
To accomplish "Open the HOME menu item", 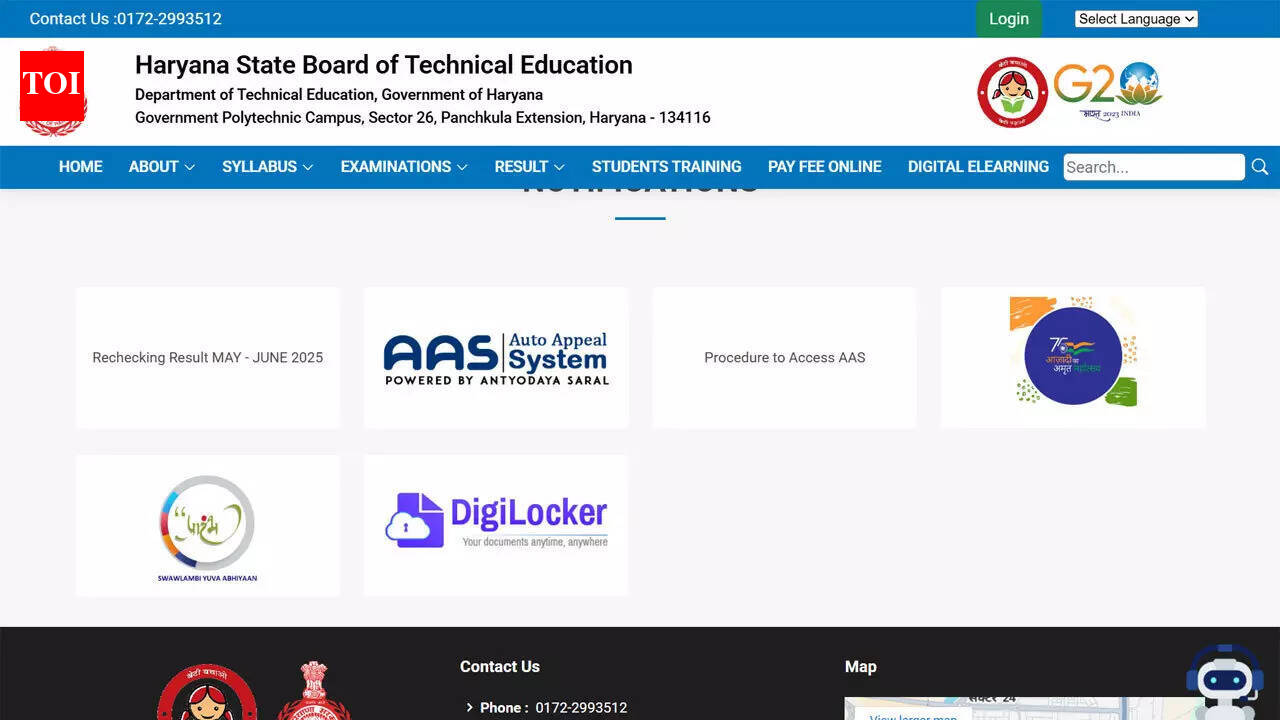I will click(x=80, y=167).
